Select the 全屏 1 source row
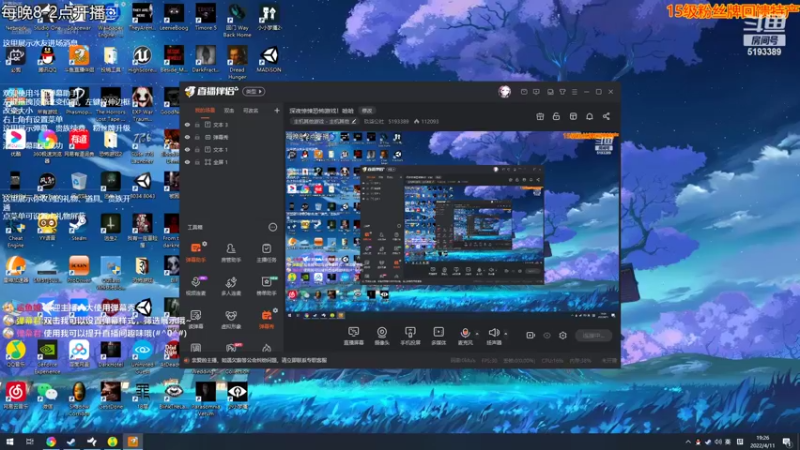 click(x=232, y=162)
